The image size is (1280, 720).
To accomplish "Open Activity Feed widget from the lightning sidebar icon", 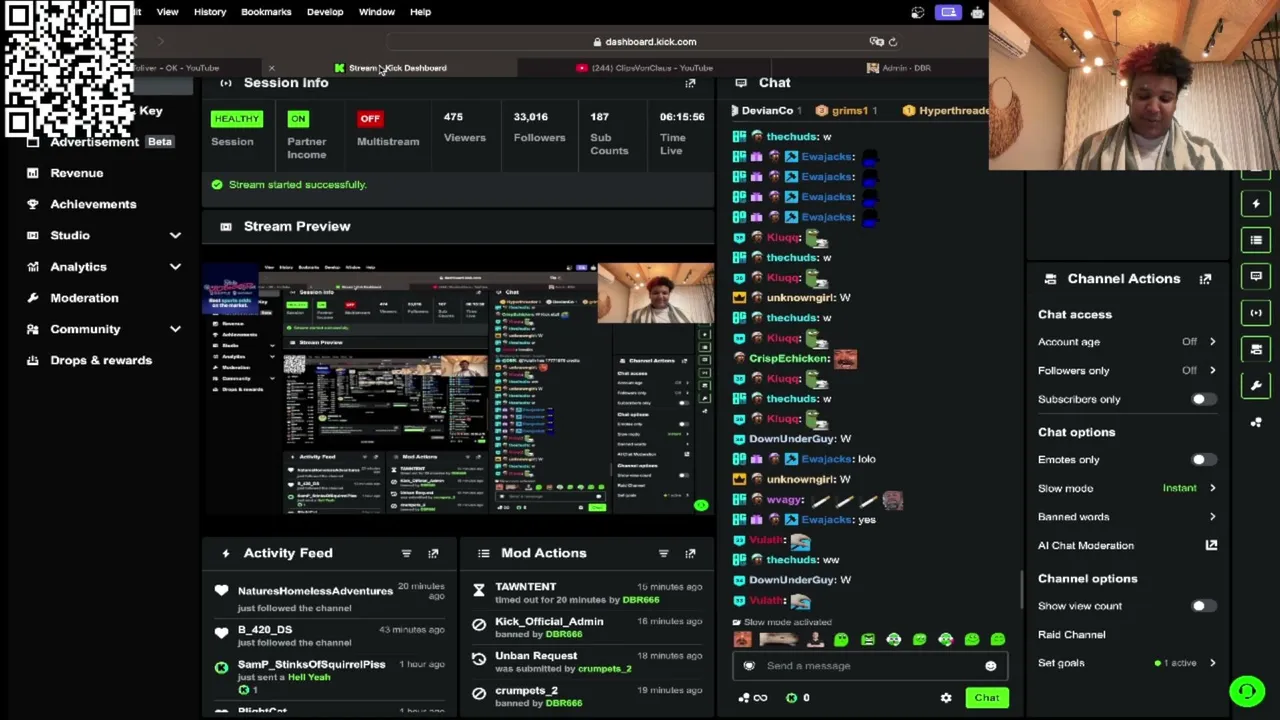I will click(1256, 204).
